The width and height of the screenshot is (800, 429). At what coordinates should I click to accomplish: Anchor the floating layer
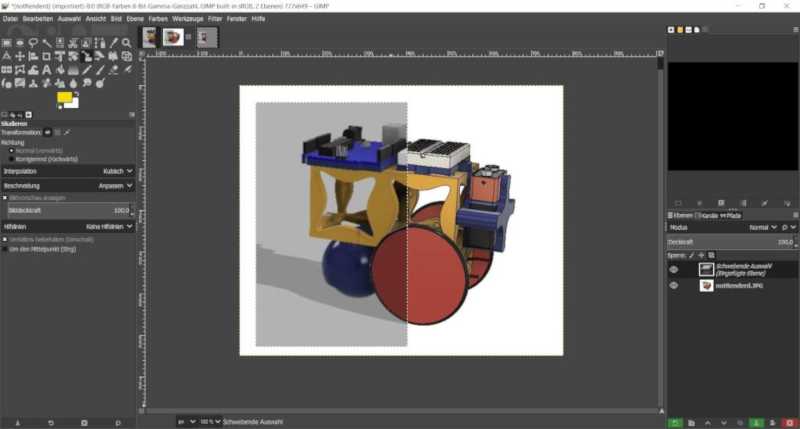tap(756, 423)
